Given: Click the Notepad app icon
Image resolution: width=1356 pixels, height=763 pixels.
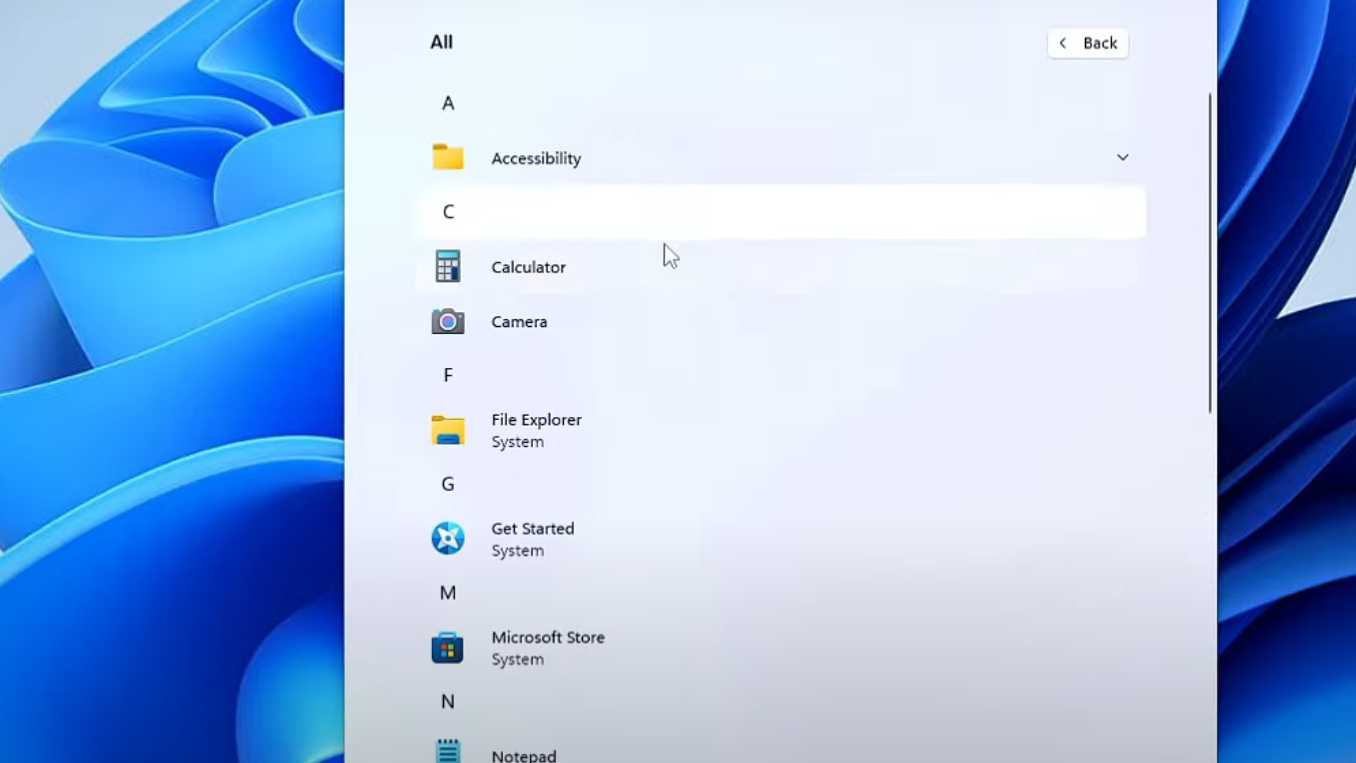Looking at the screenshot, I should (x=448, y=751).
